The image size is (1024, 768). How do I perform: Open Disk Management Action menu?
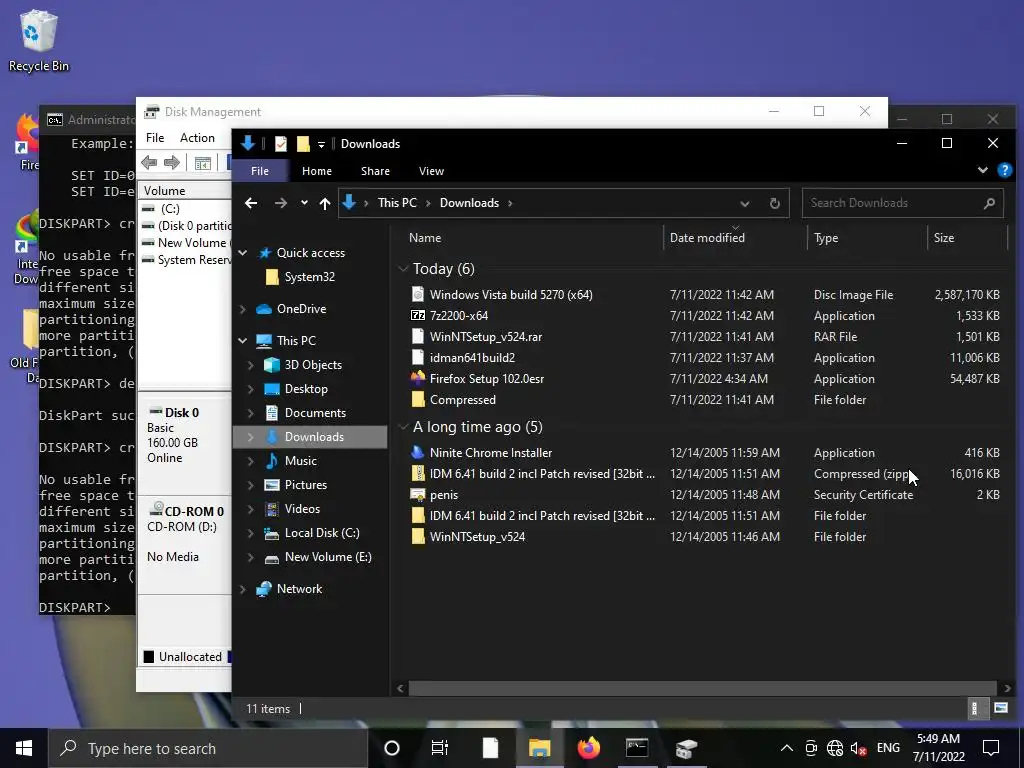[x=197, y=138]
